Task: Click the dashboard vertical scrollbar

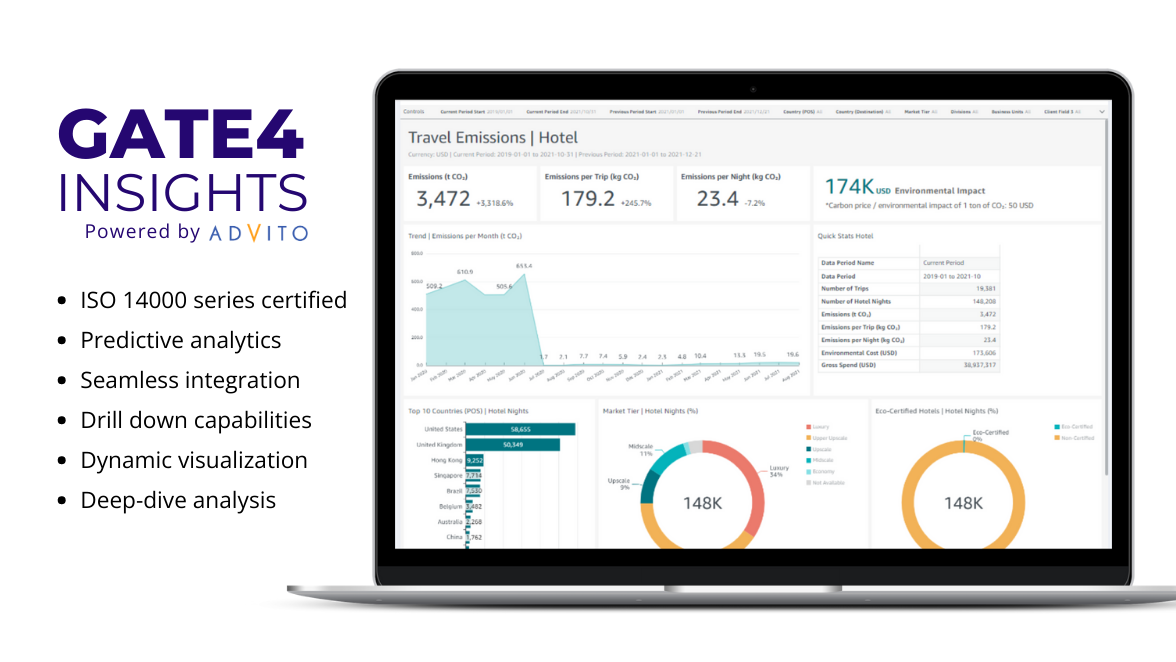Action: tap(1106, 298)
